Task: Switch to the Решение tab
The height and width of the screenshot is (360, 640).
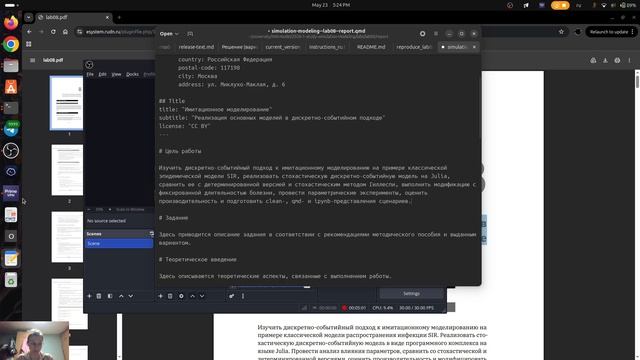Action: click(239, 47)
